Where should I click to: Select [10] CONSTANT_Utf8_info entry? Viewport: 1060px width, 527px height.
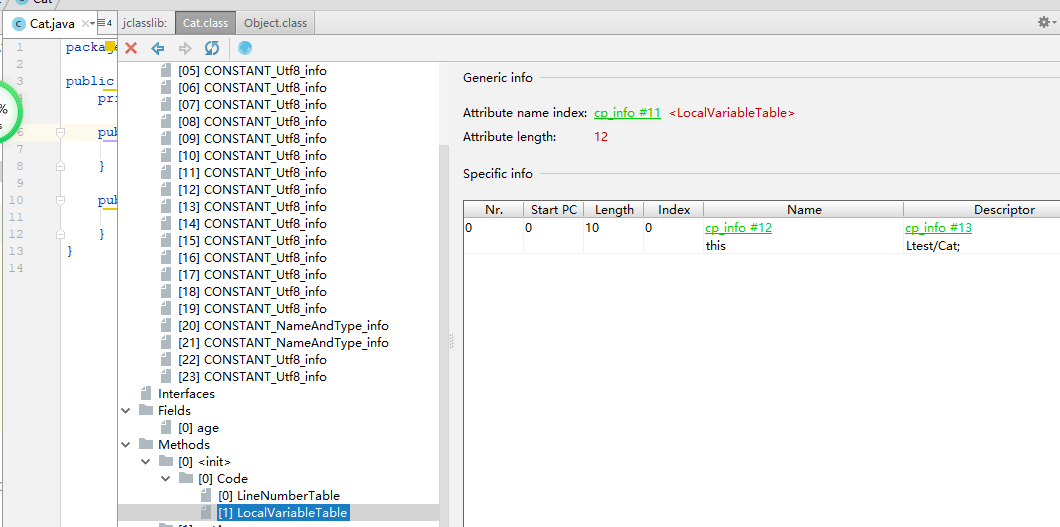252,155
